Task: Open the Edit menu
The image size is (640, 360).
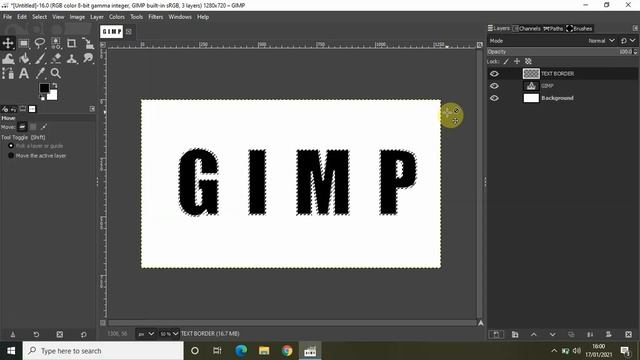Action: pyautogui.click(x=22, y=17)
